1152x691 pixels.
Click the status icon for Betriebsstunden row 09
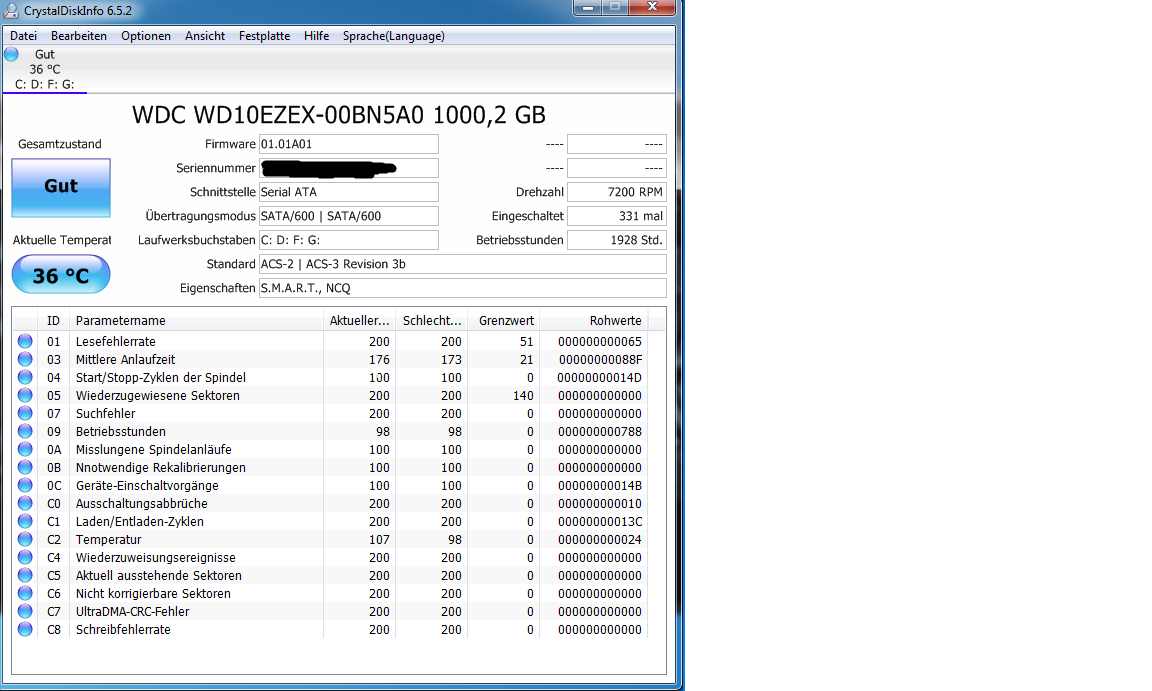(25, 431)
